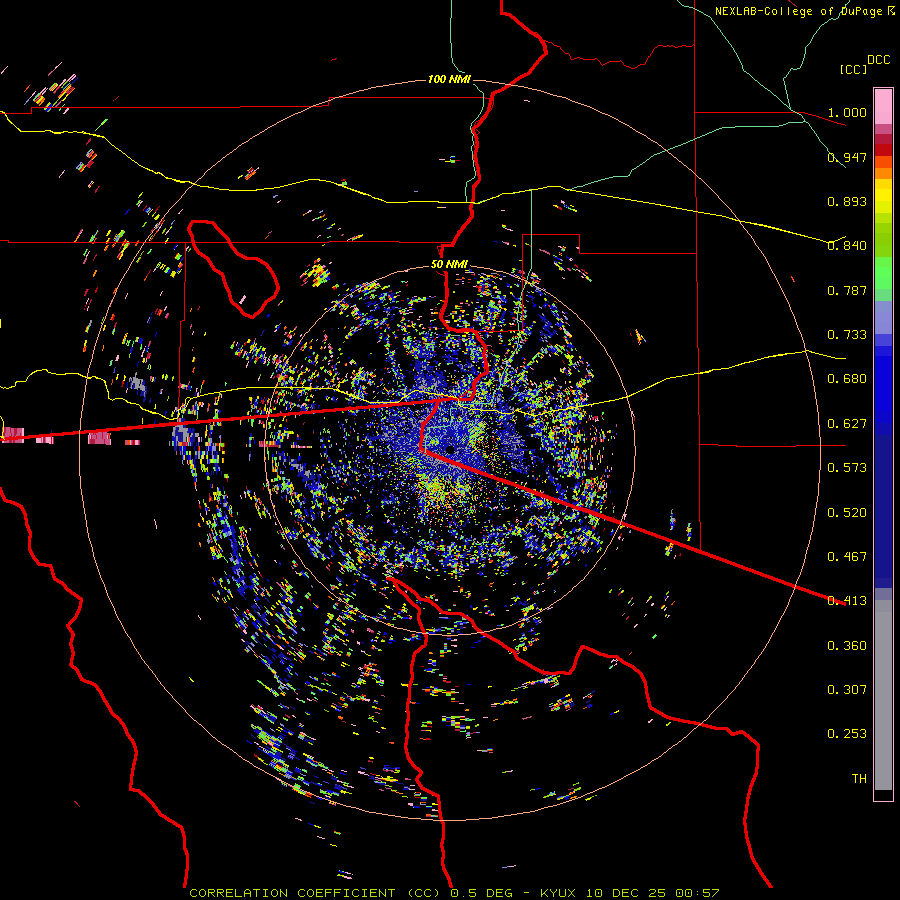The width and height of the screenshot is (900, 900).
Task: Click the 0.680 color scale label
Action: [847, 378]
